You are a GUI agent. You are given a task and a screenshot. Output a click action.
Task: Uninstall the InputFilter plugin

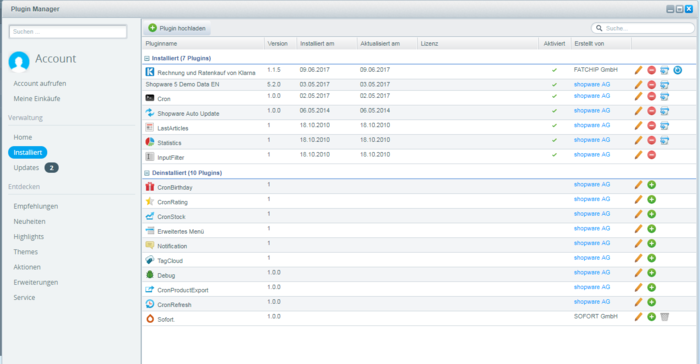coord(651,155)
